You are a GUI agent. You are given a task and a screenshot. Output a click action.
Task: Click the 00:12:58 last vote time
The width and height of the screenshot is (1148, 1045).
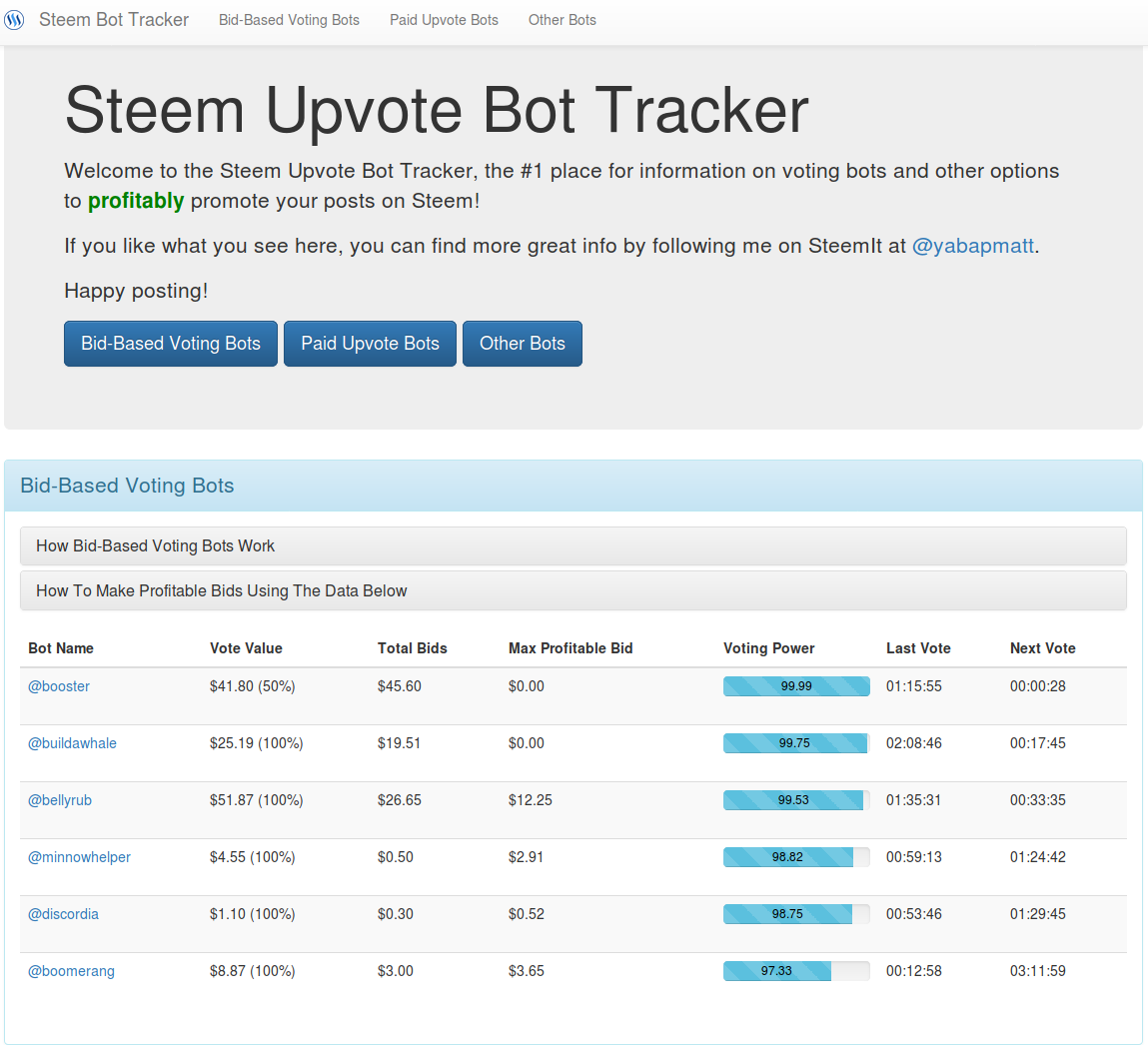(x=914, y=971)
